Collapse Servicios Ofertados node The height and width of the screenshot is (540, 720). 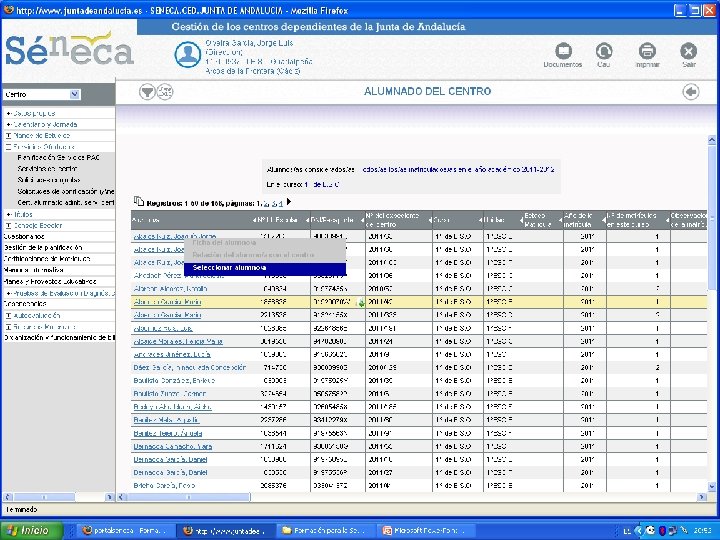(x=9, y=147)
